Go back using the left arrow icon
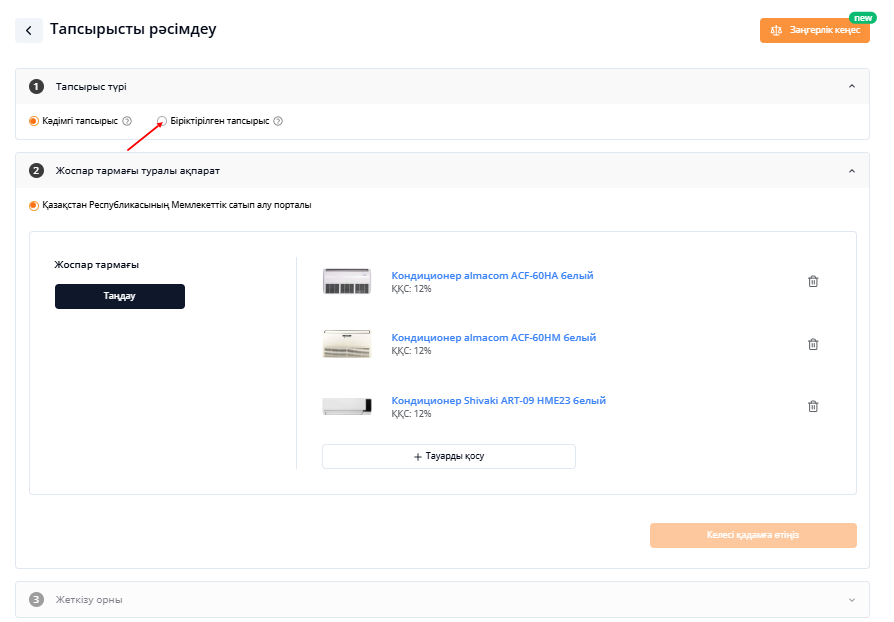This screenshot has height=622, width=894. [x=29, y=30]
